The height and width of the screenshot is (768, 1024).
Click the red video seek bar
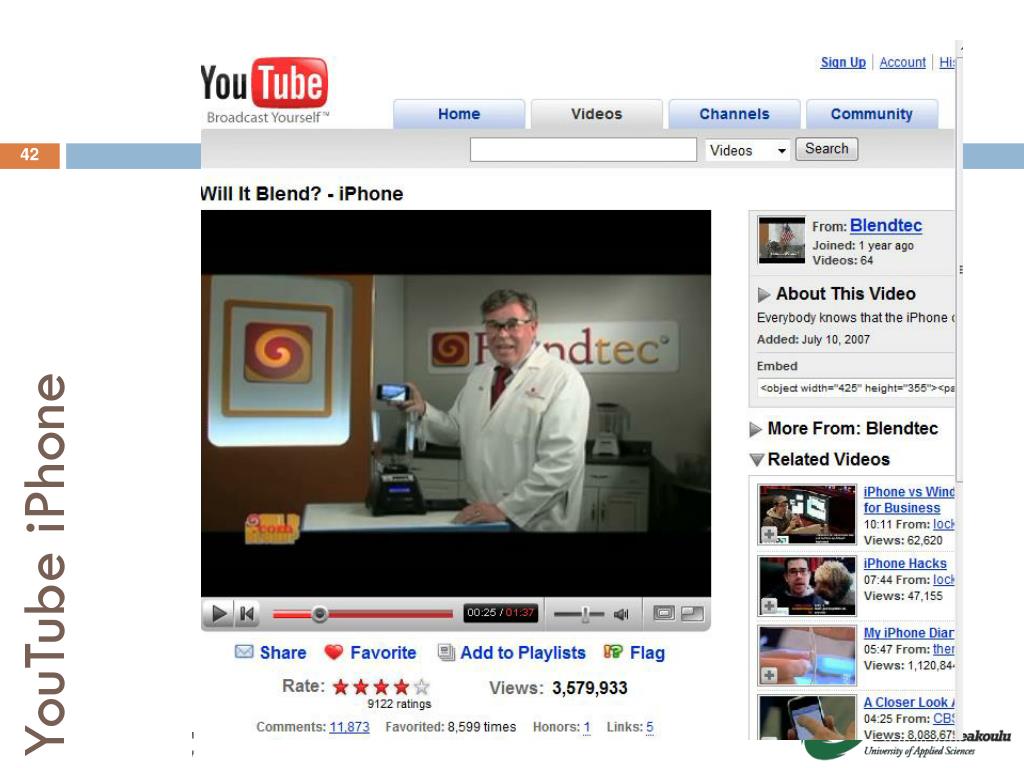[362, 614]
